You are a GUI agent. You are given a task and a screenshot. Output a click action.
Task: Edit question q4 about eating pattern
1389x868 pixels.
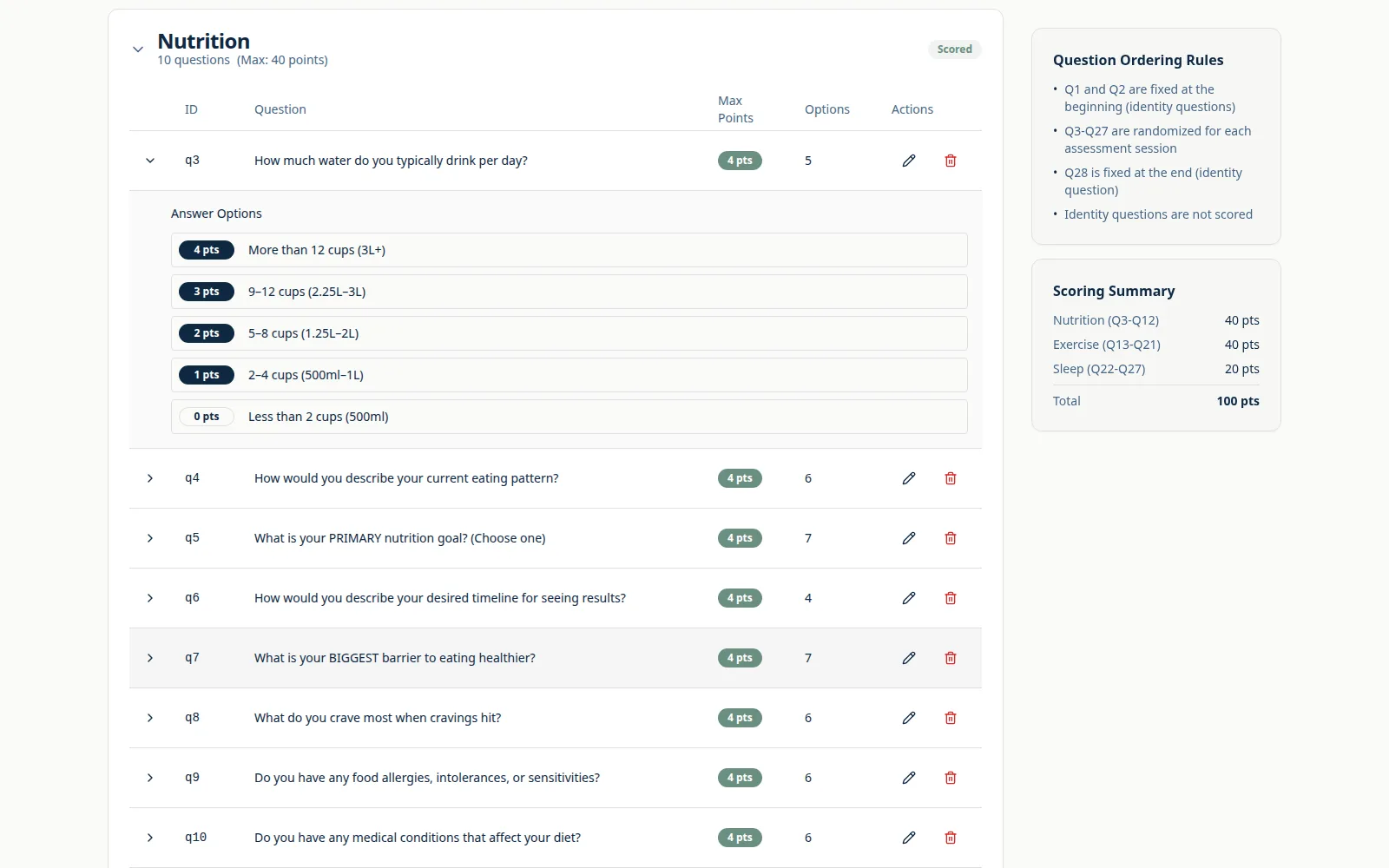909,478
